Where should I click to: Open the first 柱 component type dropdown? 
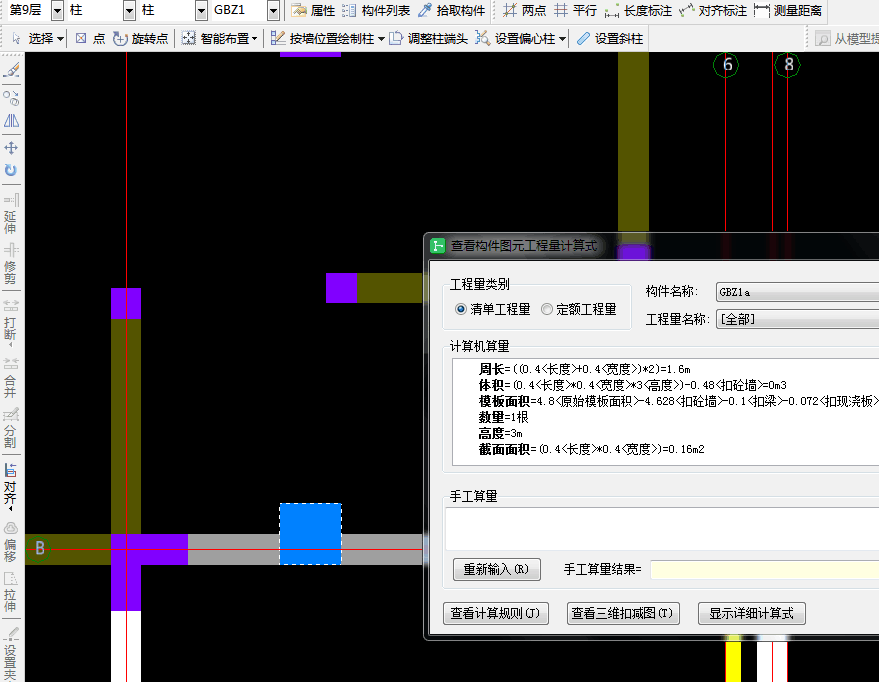[129, 11]
